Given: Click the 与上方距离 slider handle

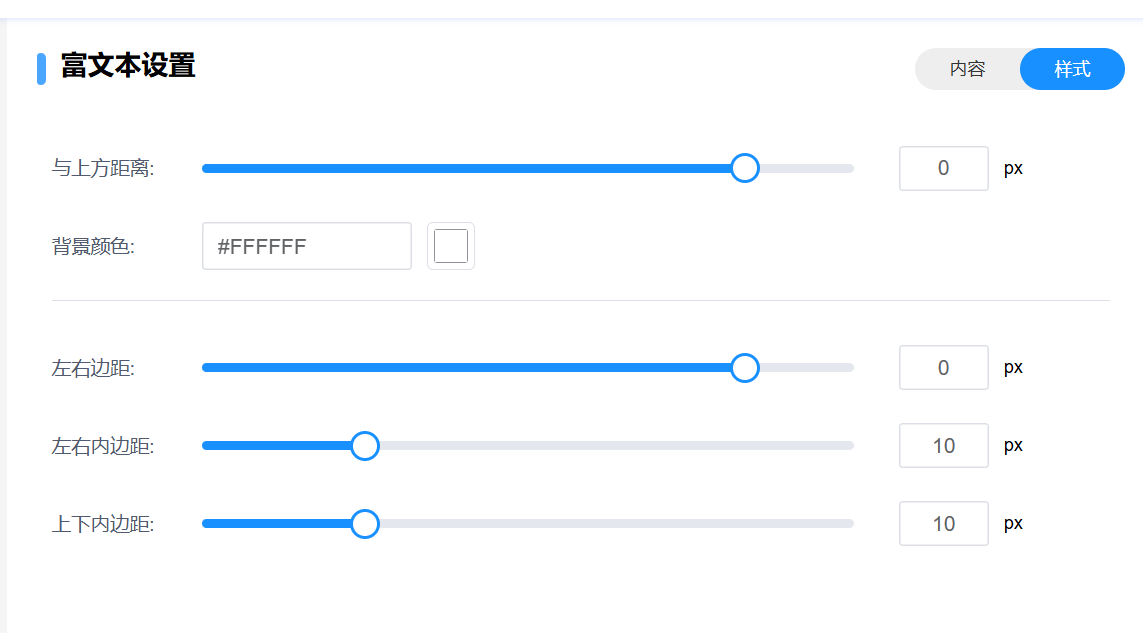Looking at the screenshot, I should tap(744, 168).
